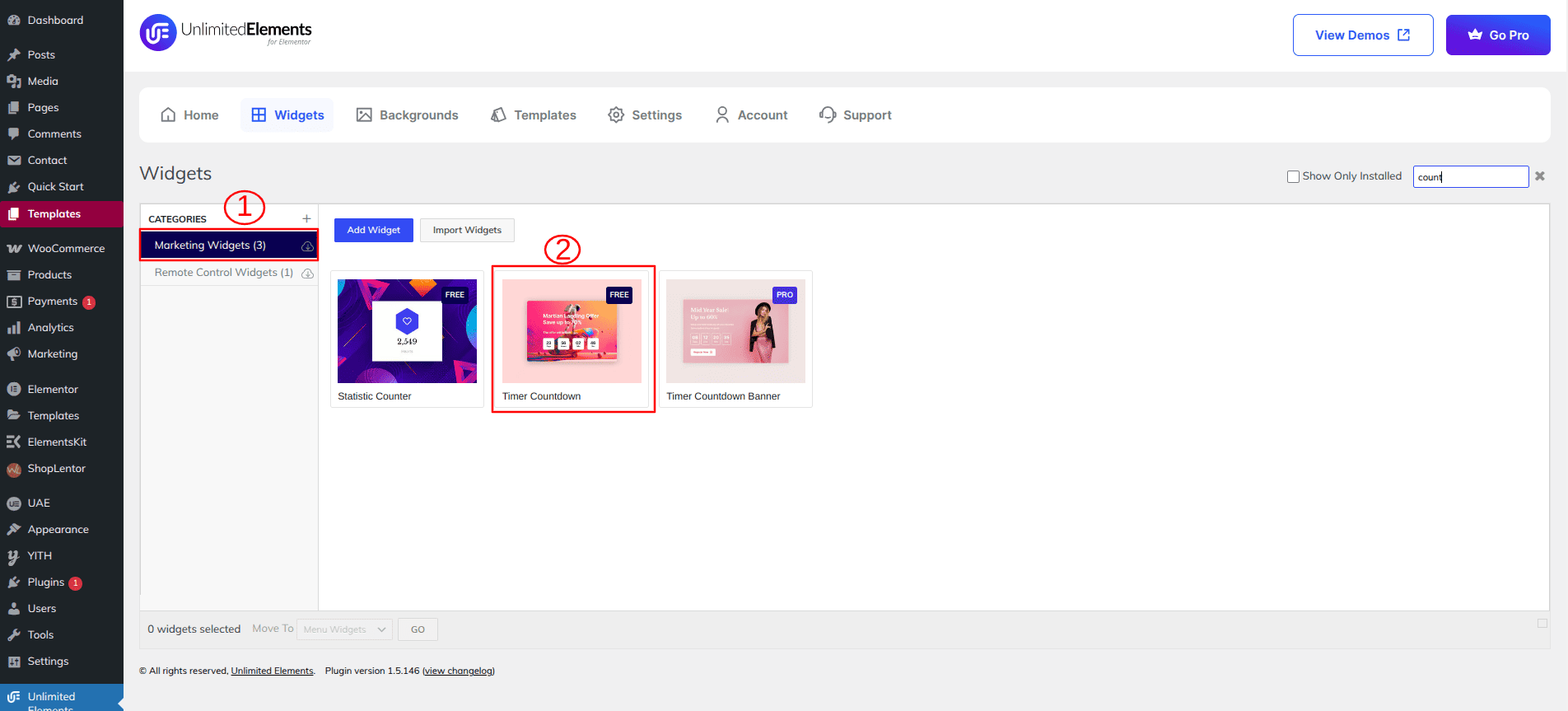Open the Move To category dropdown
Viewport: 1568px width, 711px height.
pos(344,629)
